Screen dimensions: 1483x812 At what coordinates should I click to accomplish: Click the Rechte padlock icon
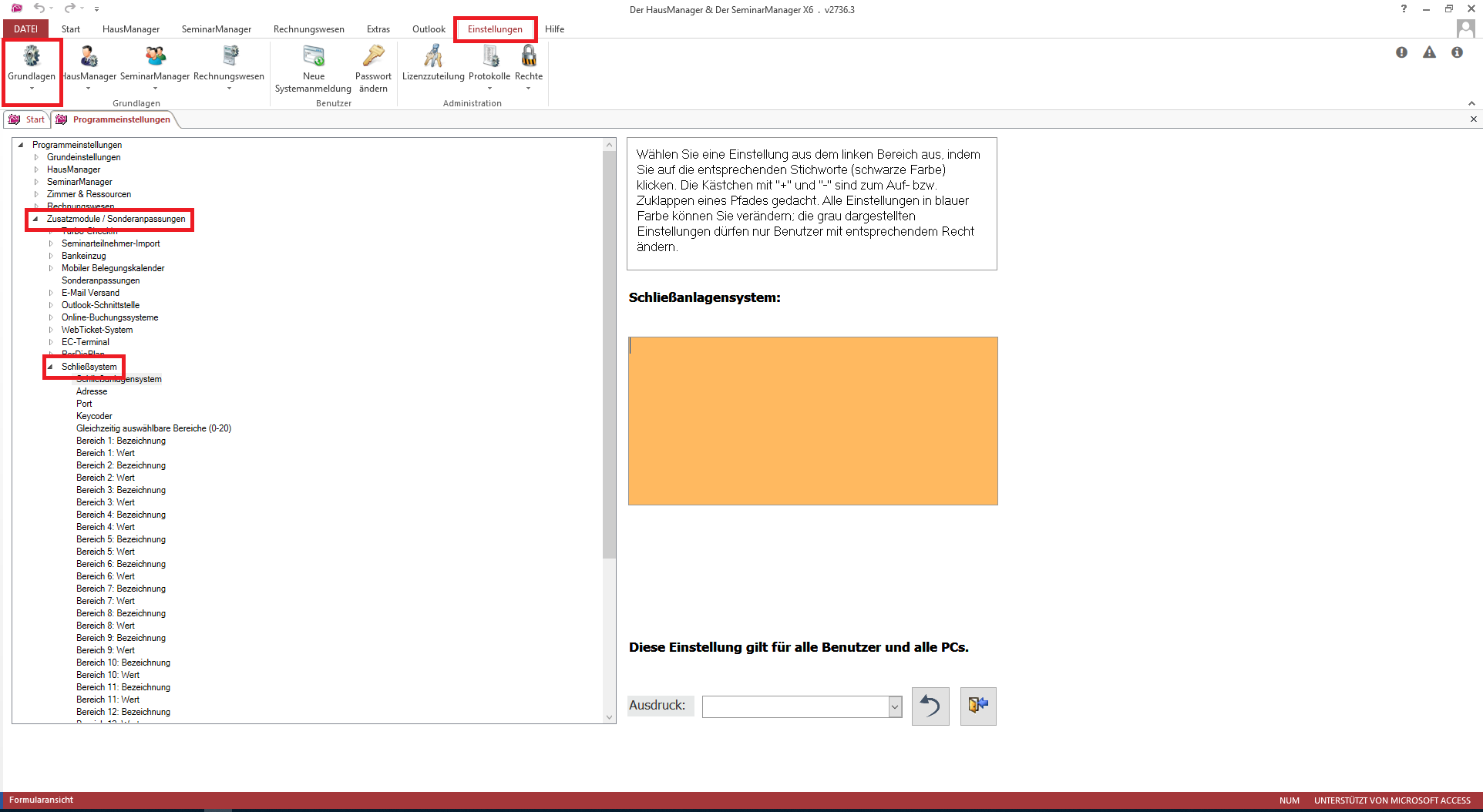coord(529,57)
